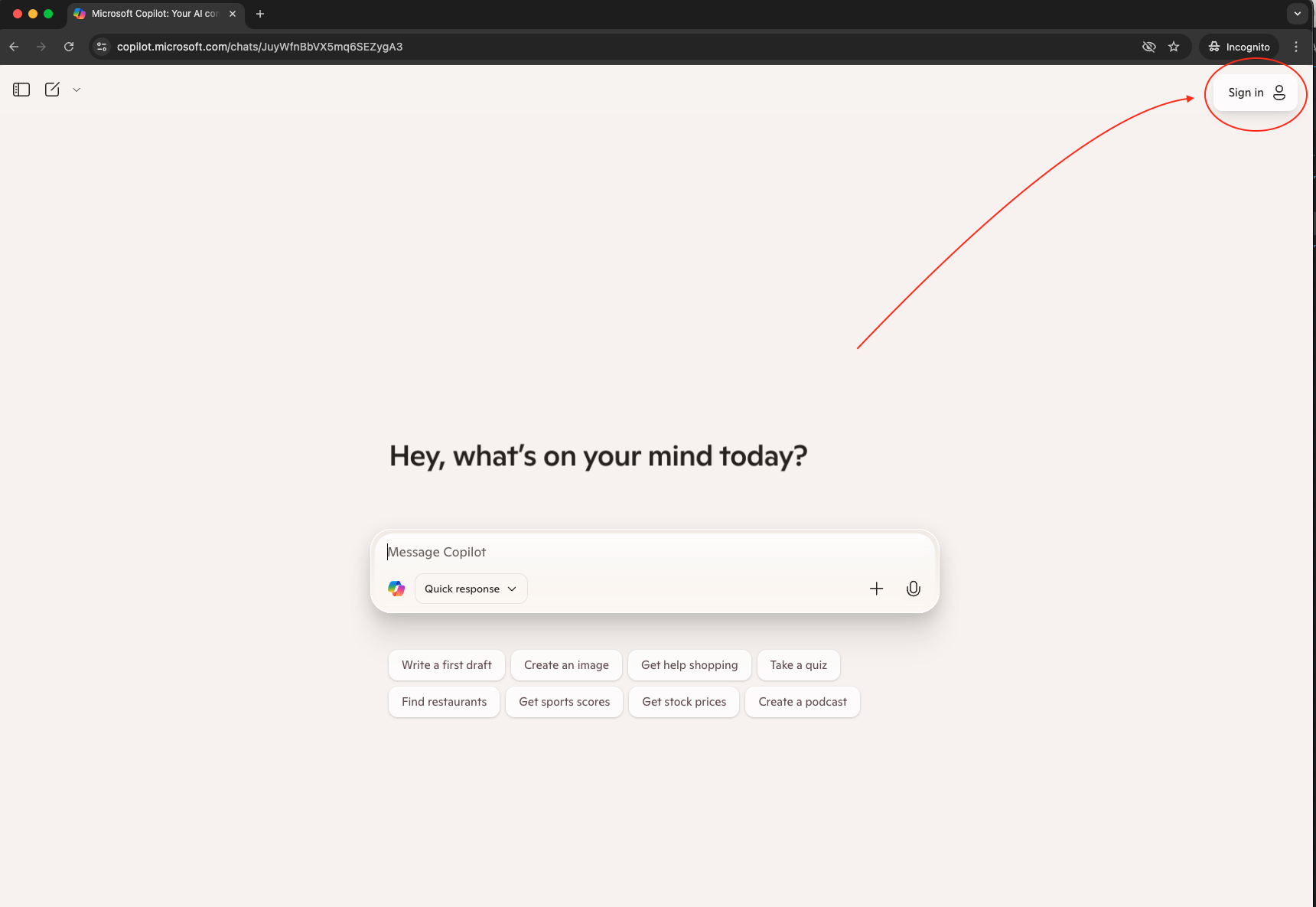Open Chrome three-dot menu
The height and width of the screenshot is (907, 1316).
click(x=1296, y=47)
